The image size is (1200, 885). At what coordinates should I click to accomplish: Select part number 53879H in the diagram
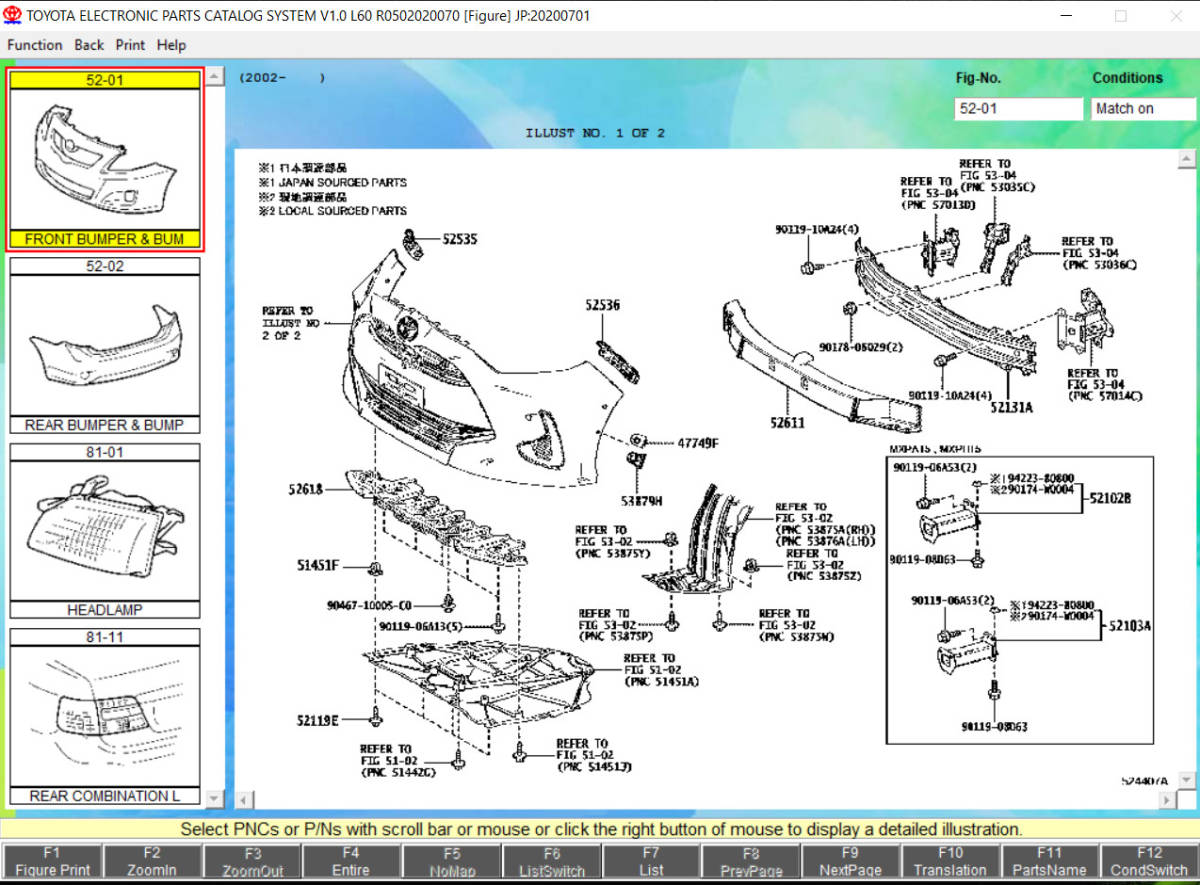641,500
